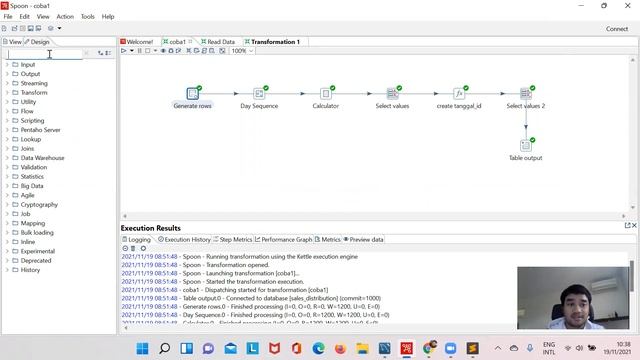Click the Open file toolbar icon
The image size is (640, 360).
click(15, 28)
